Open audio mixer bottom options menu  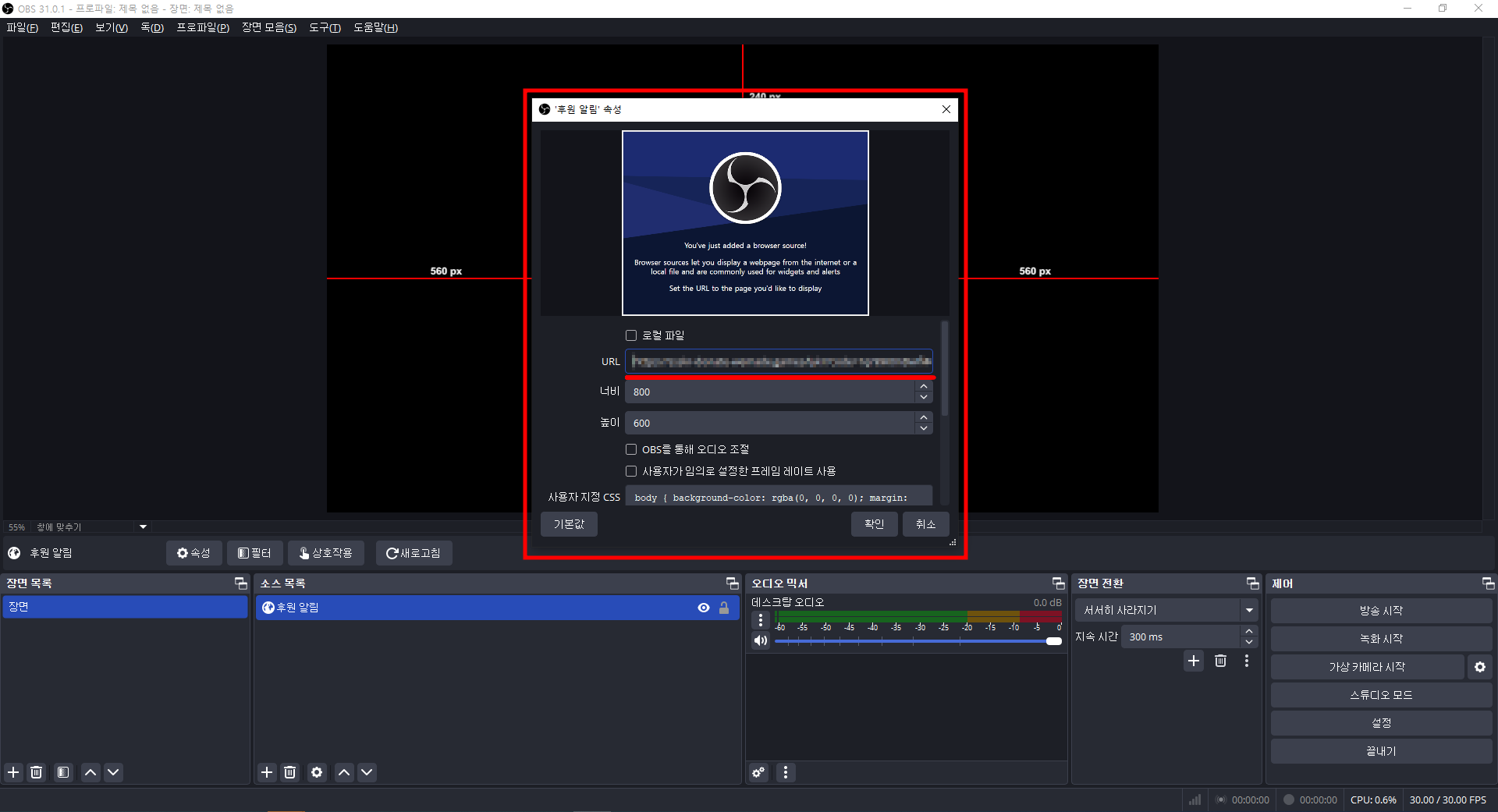[786, 772]
